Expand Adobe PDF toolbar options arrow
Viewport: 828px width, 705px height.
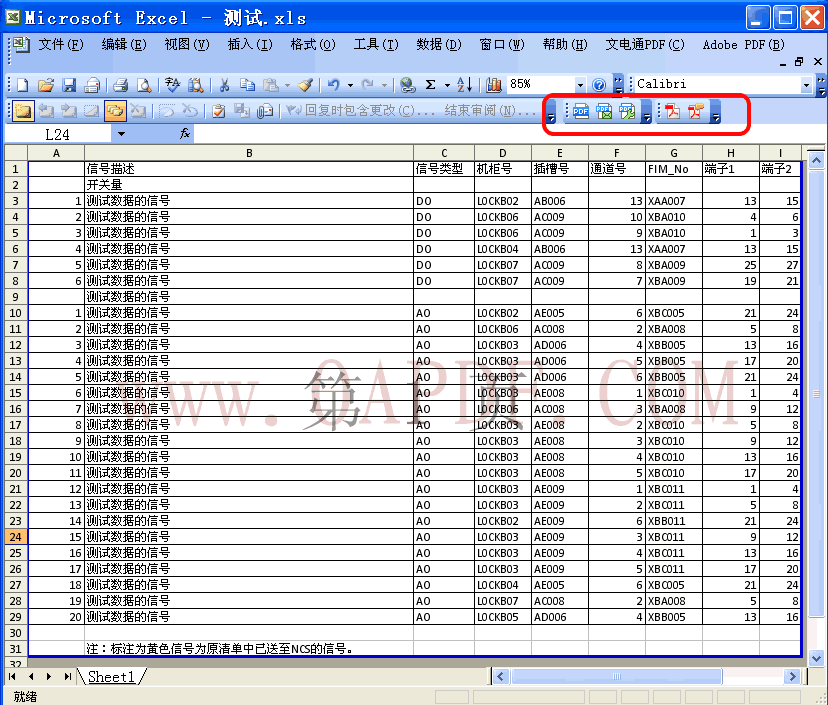[x=716, y=112]
